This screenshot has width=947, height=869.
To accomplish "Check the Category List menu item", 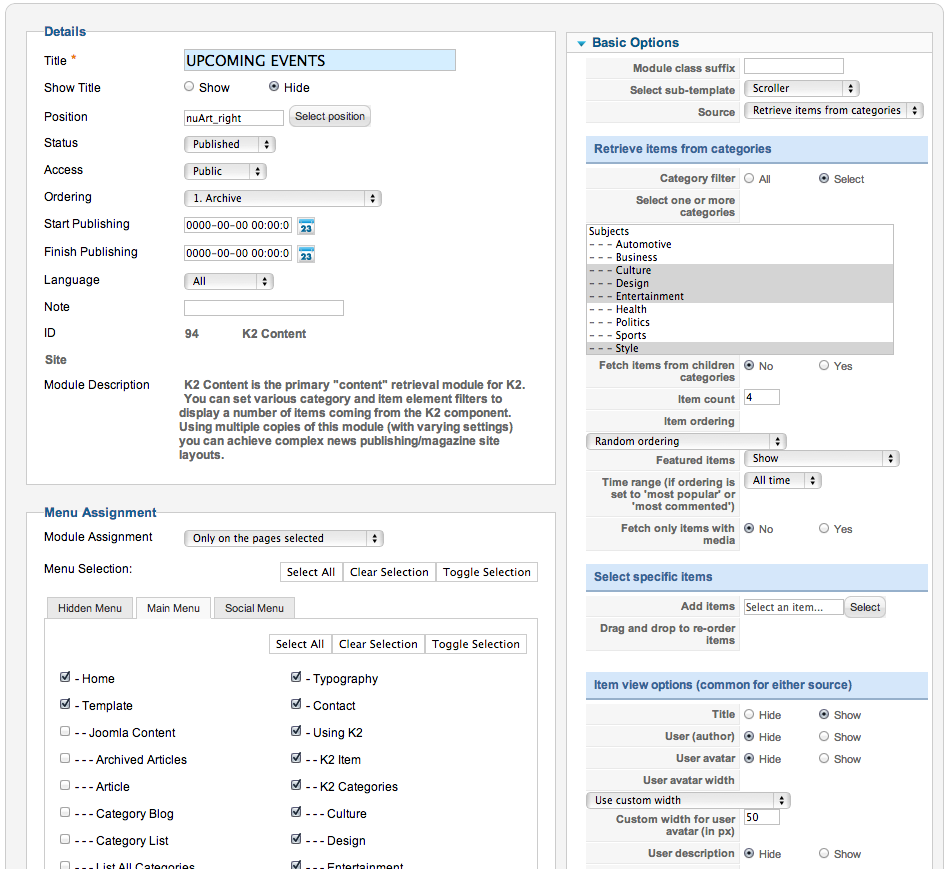I will coord(65,839).
